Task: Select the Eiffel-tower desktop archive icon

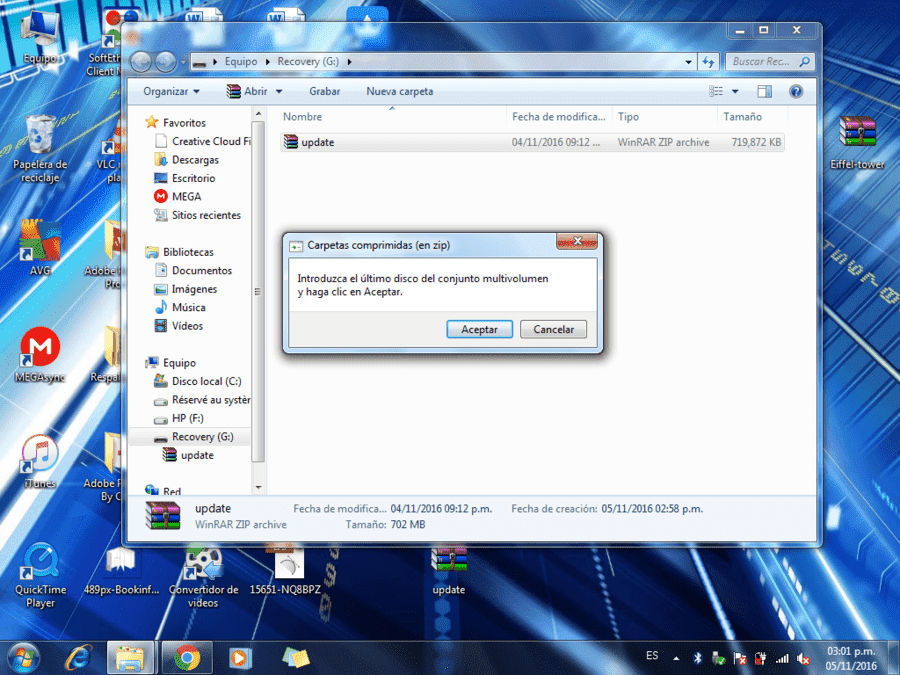Action: click(856, 142)
